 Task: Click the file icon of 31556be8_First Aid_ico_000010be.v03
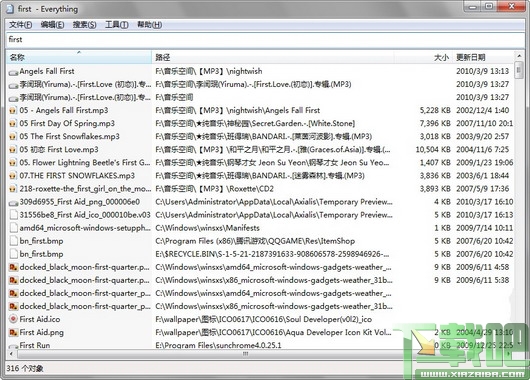click(x=14, y=215)
